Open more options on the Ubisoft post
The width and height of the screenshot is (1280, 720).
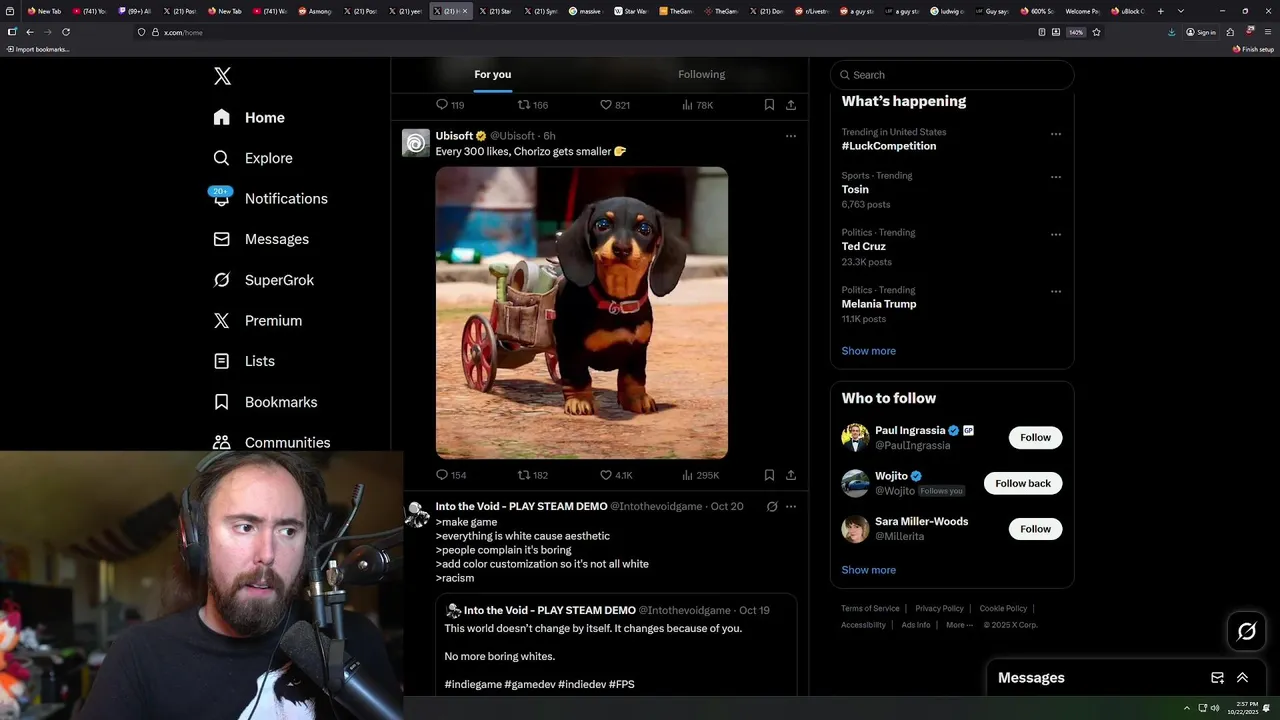click(x=791, y=136)
